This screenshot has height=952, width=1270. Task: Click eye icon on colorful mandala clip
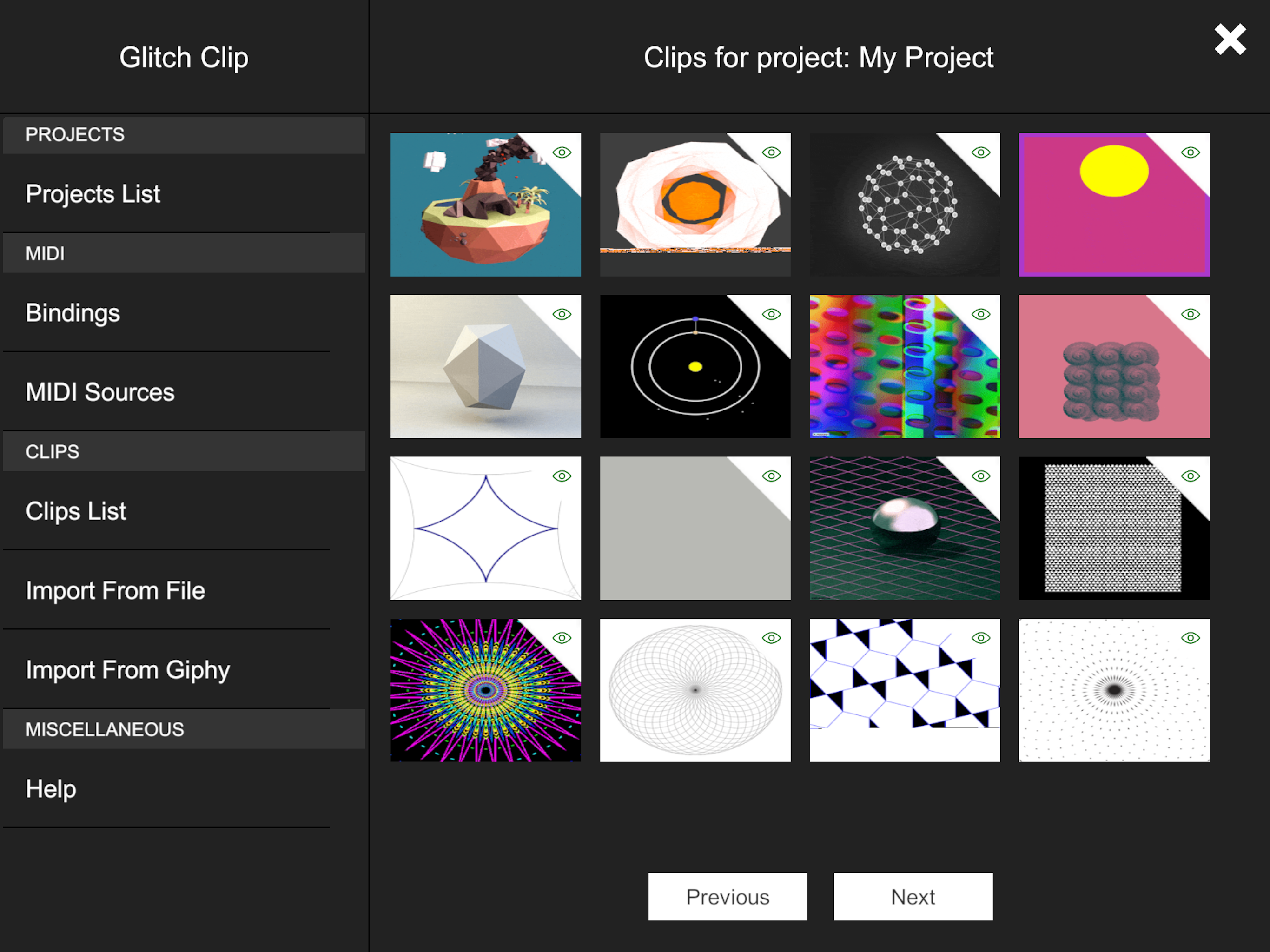pos(562,638)
